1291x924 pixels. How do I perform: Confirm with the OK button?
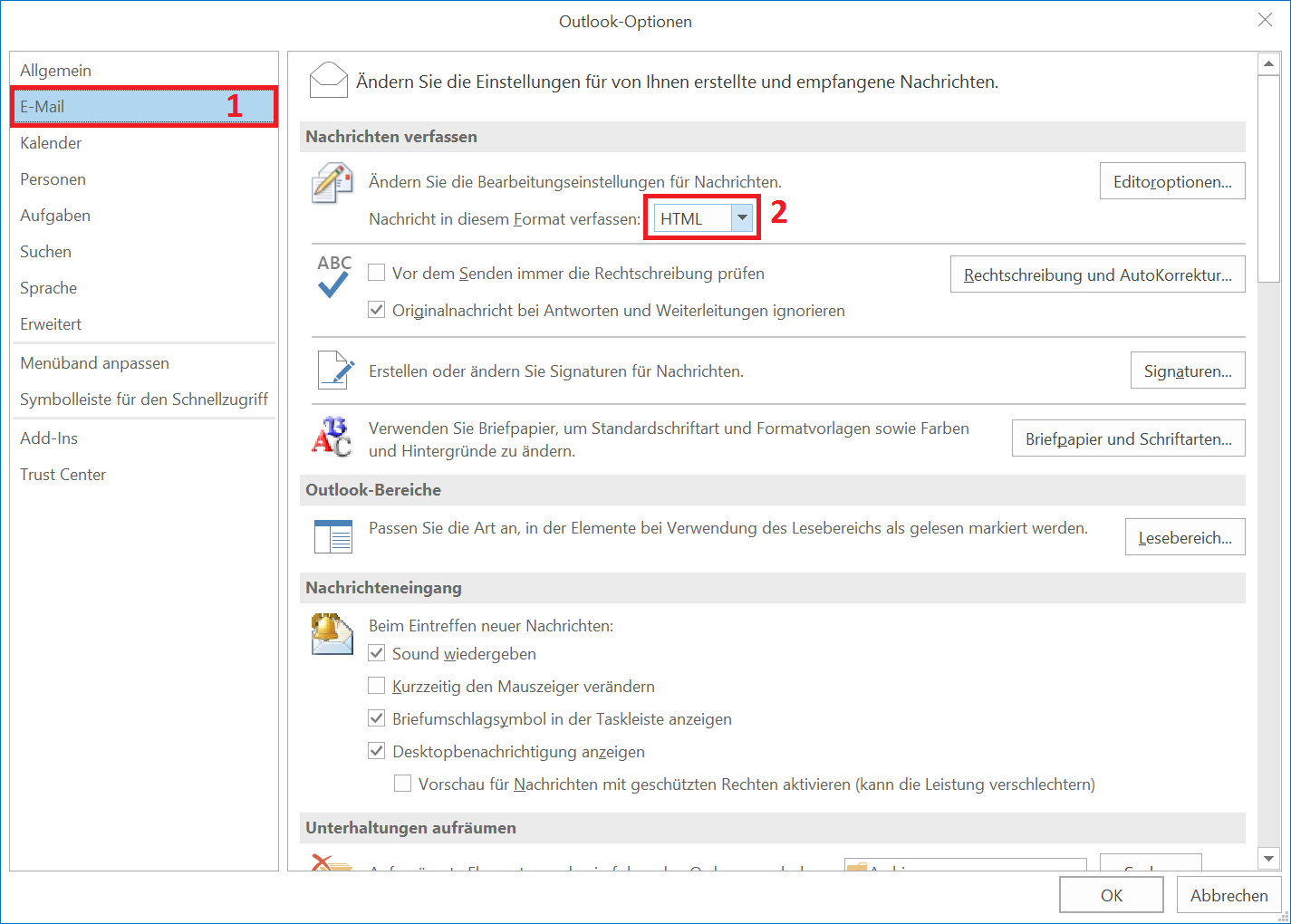(1112, 895)
